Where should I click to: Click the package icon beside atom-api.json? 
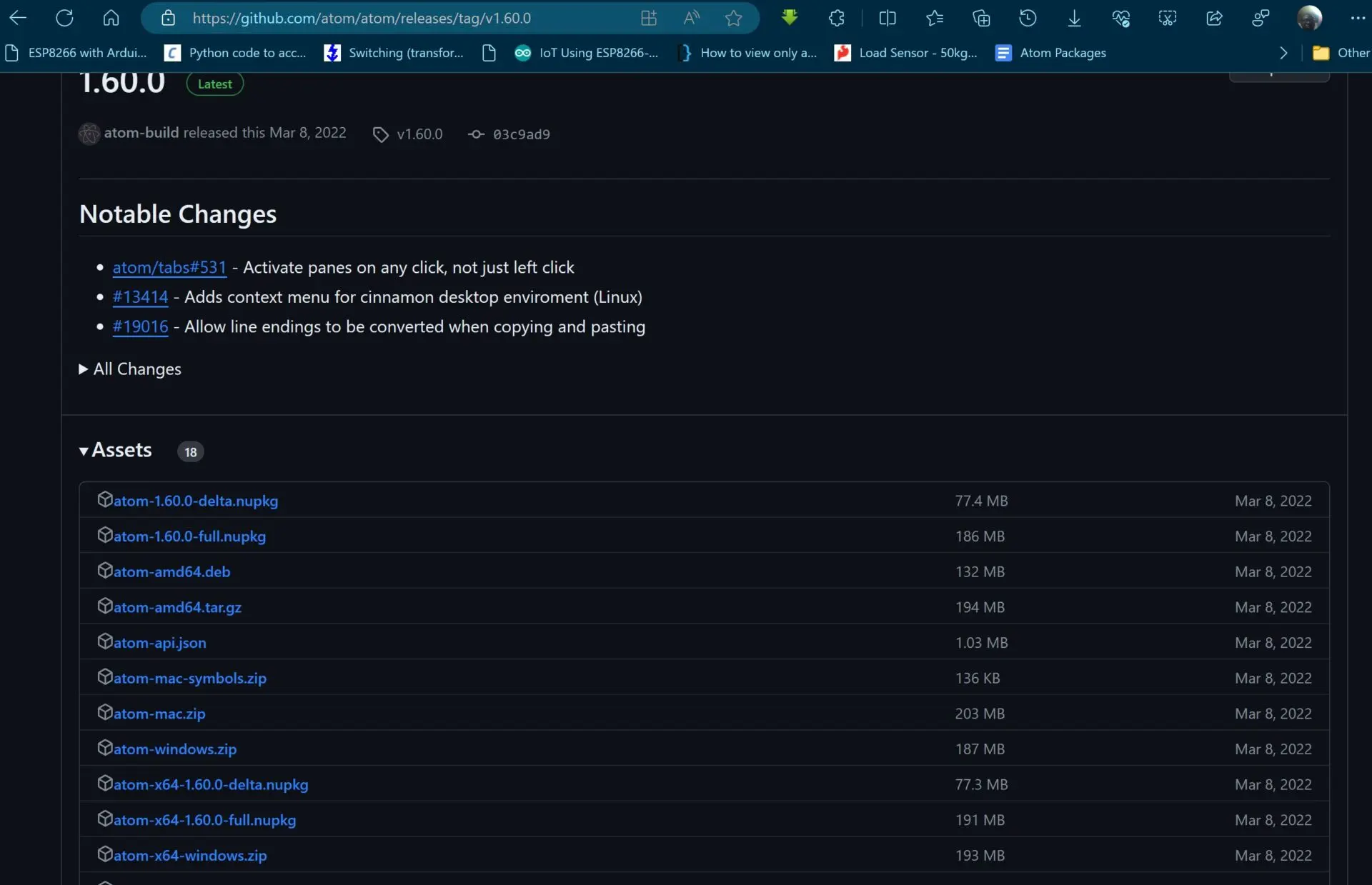tap(105, 641)
